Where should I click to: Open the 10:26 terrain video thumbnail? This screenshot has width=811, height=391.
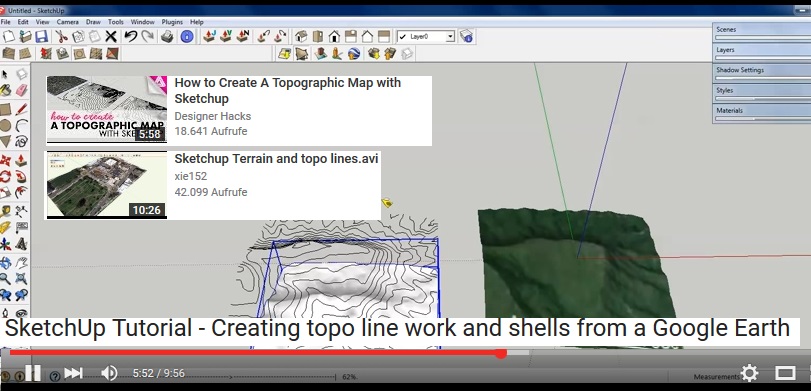[107, 185]
